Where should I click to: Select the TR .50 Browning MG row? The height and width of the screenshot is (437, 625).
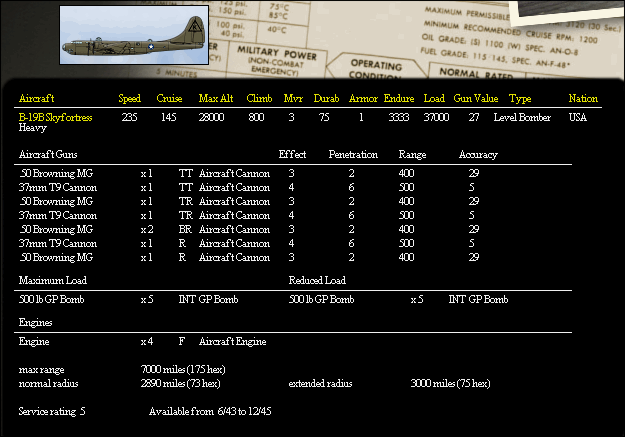(249, 201)
